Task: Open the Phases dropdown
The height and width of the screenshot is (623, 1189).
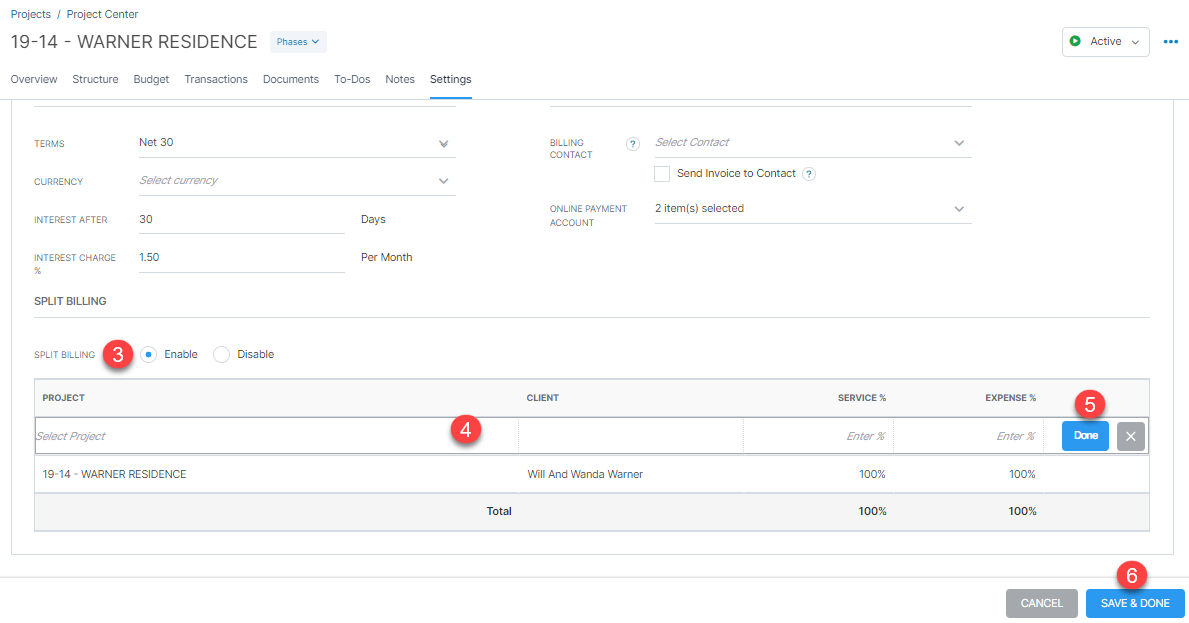Action: point(297,41)
